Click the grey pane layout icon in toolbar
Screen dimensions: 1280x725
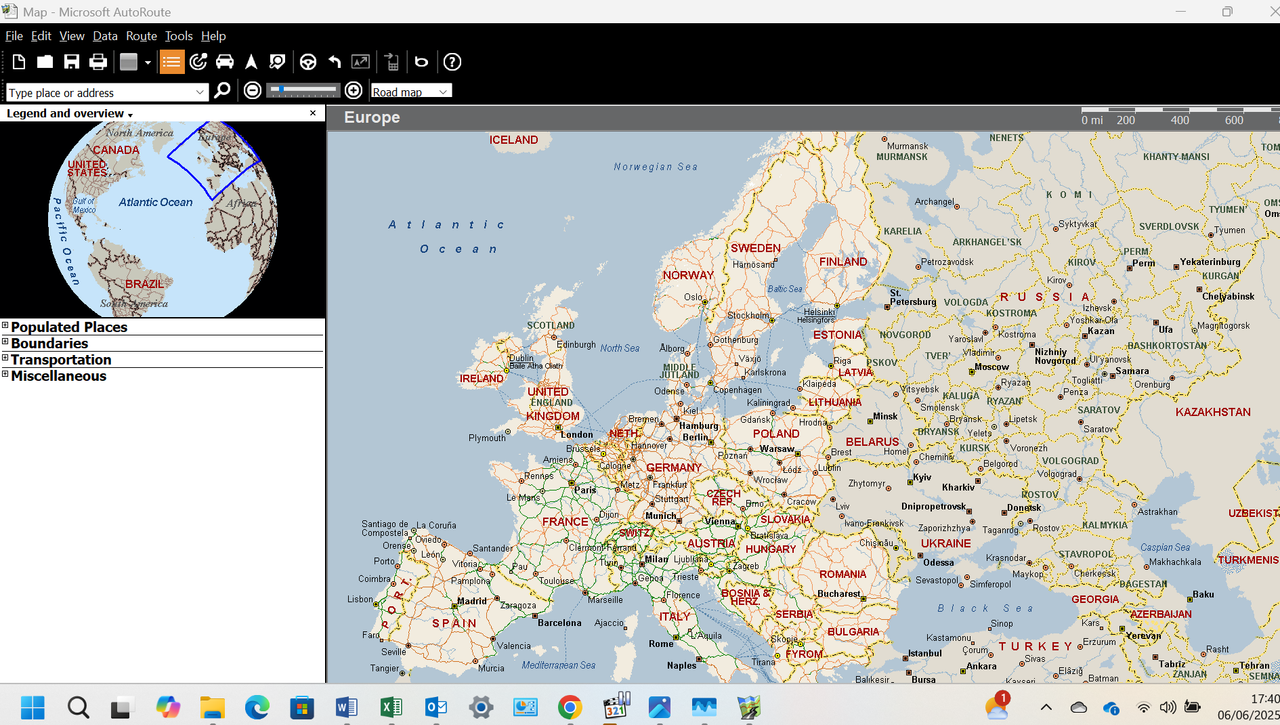tap(128, 62)
